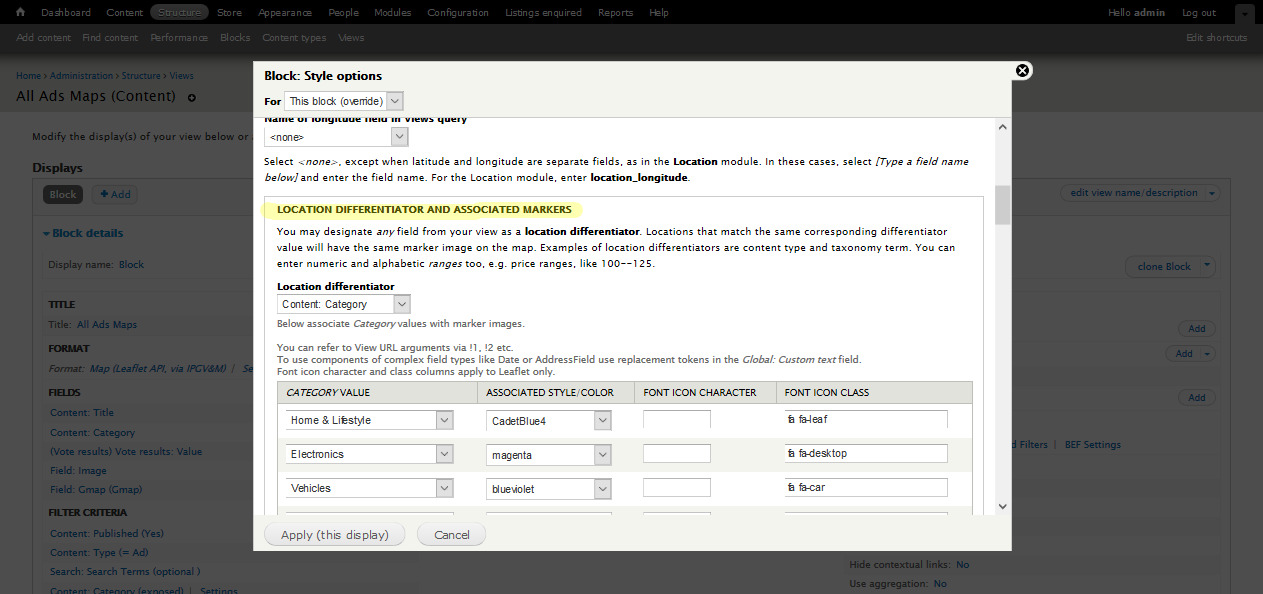Click the shortcut icon beside All Ads Maps title
This screenshot has height=594, width=1263.
click(x=192, y=98)
